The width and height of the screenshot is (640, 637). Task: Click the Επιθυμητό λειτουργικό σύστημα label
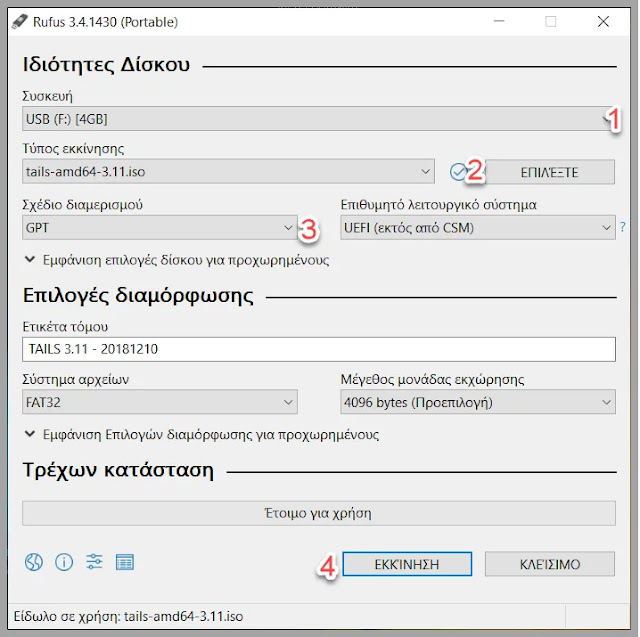438,204
